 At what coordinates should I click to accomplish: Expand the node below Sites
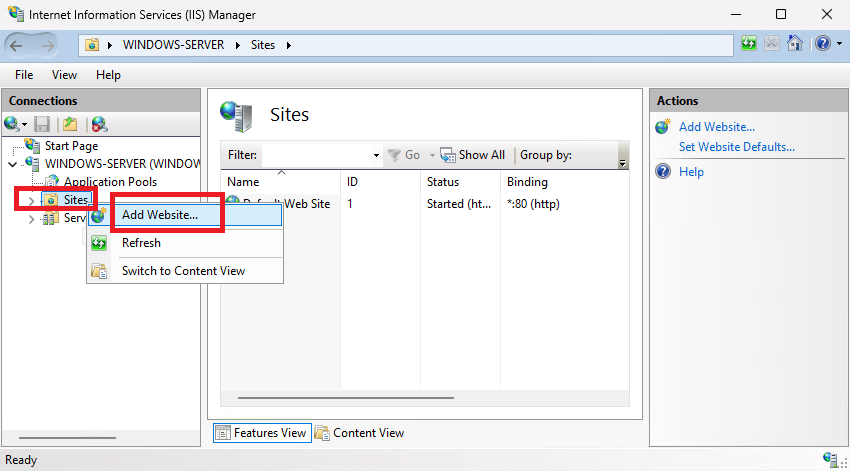(31, 219)
